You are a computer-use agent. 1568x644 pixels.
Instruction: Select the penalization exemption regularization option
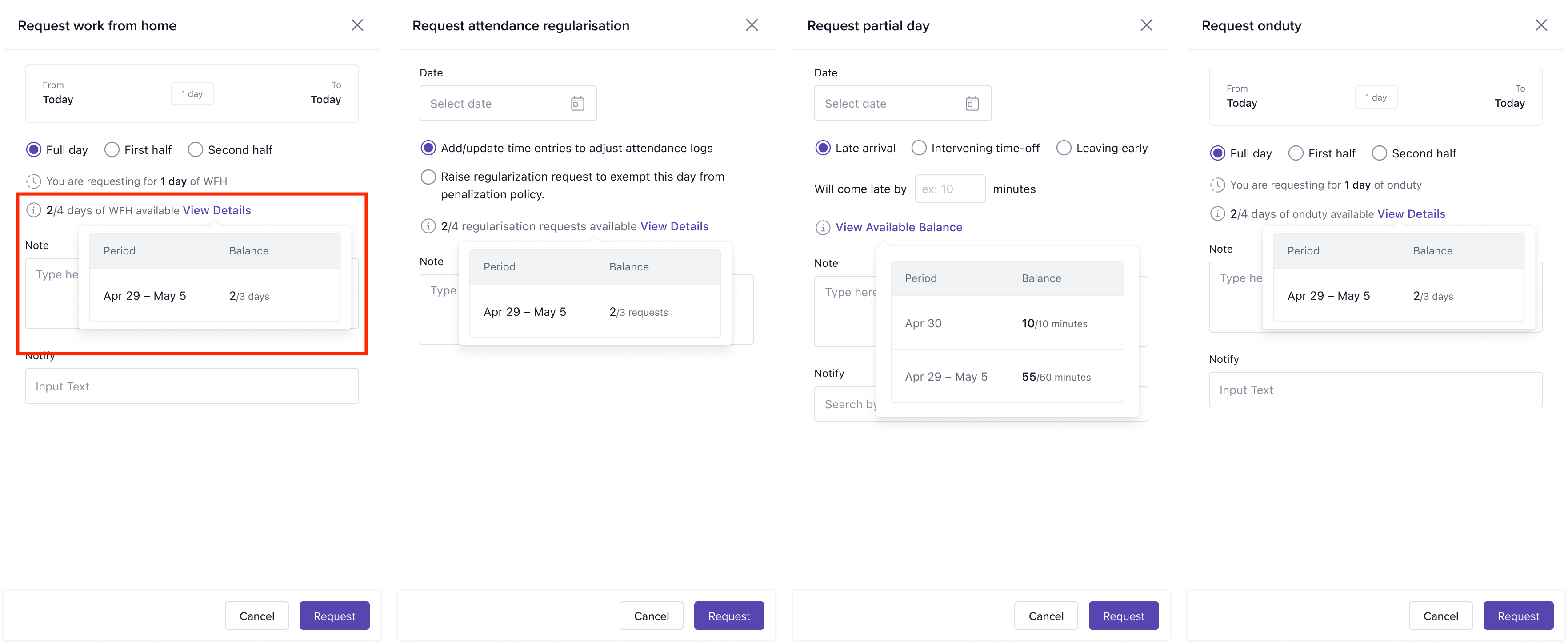(428, 177)
